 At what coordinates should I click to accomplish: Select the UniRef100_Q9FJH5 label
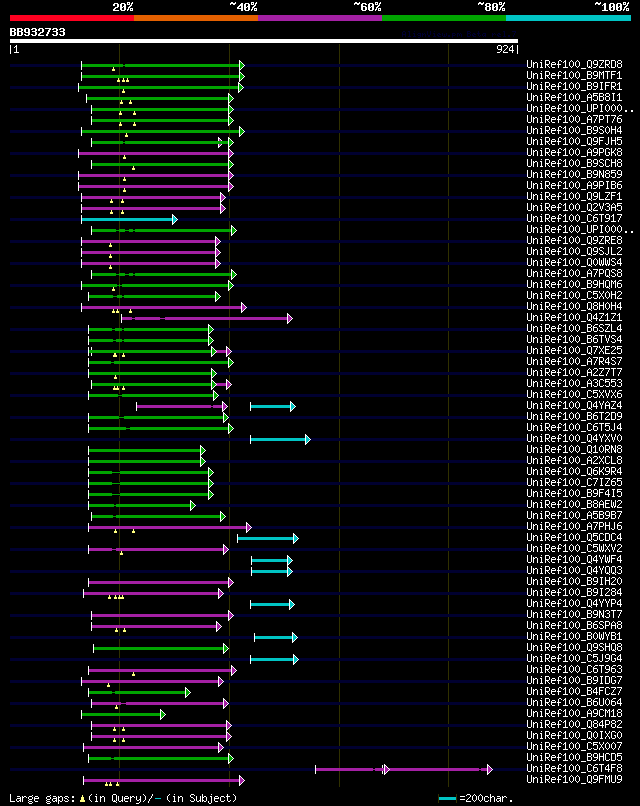tap(574, 141)
